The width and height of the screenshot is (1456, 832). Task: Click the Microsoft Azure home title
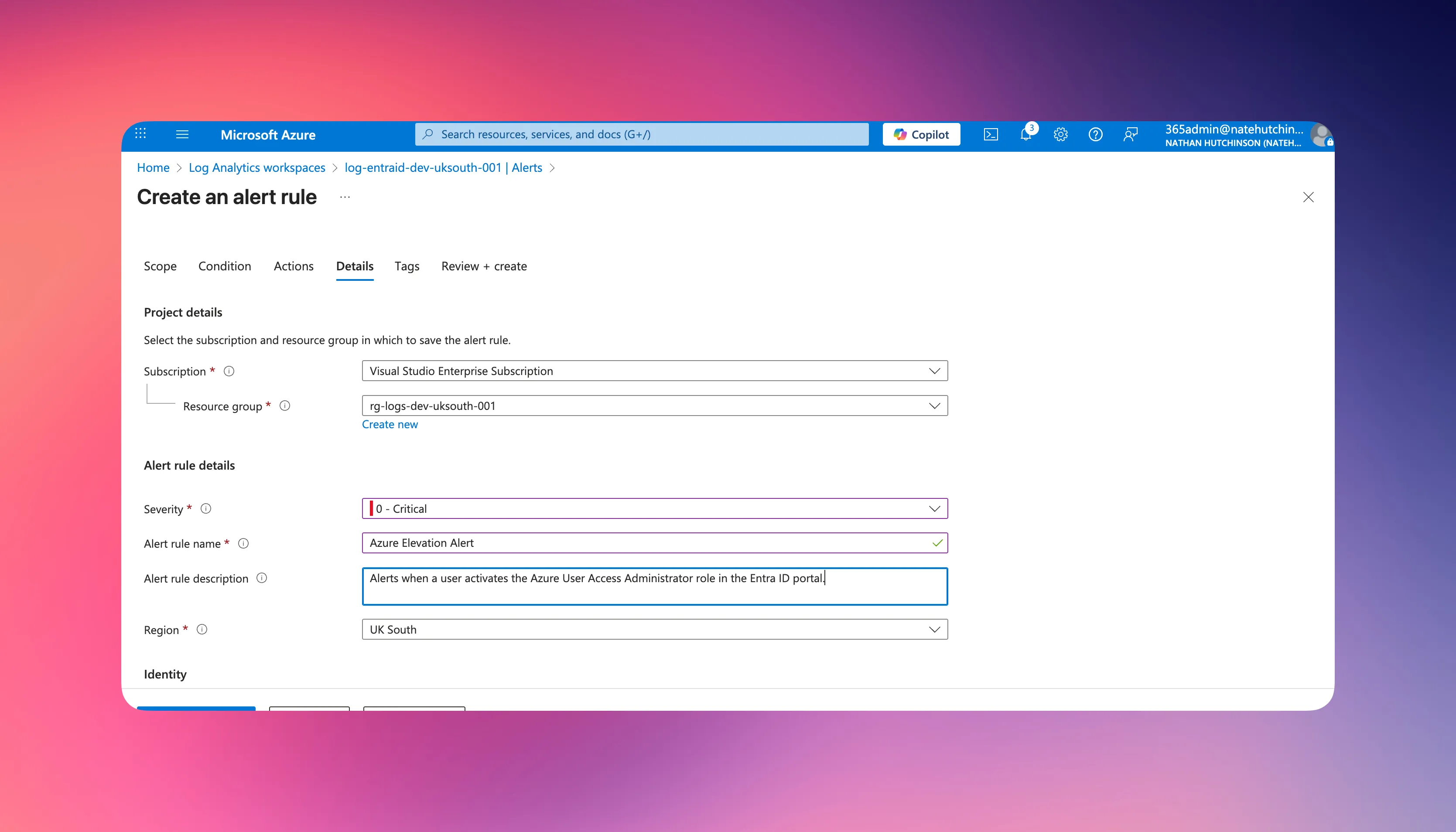(268, 135)
